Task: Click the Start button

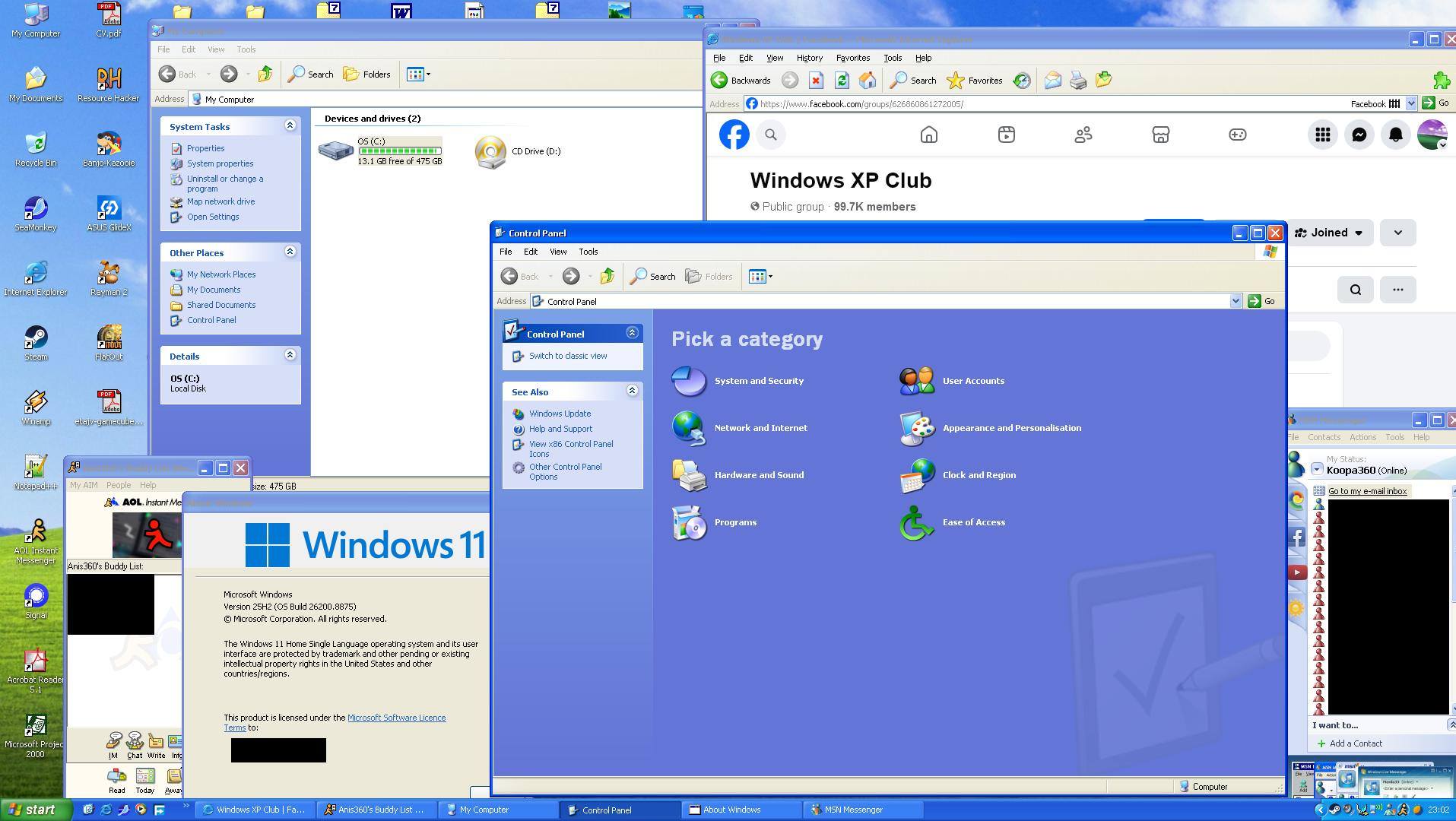Action: [x=35, y=810]
